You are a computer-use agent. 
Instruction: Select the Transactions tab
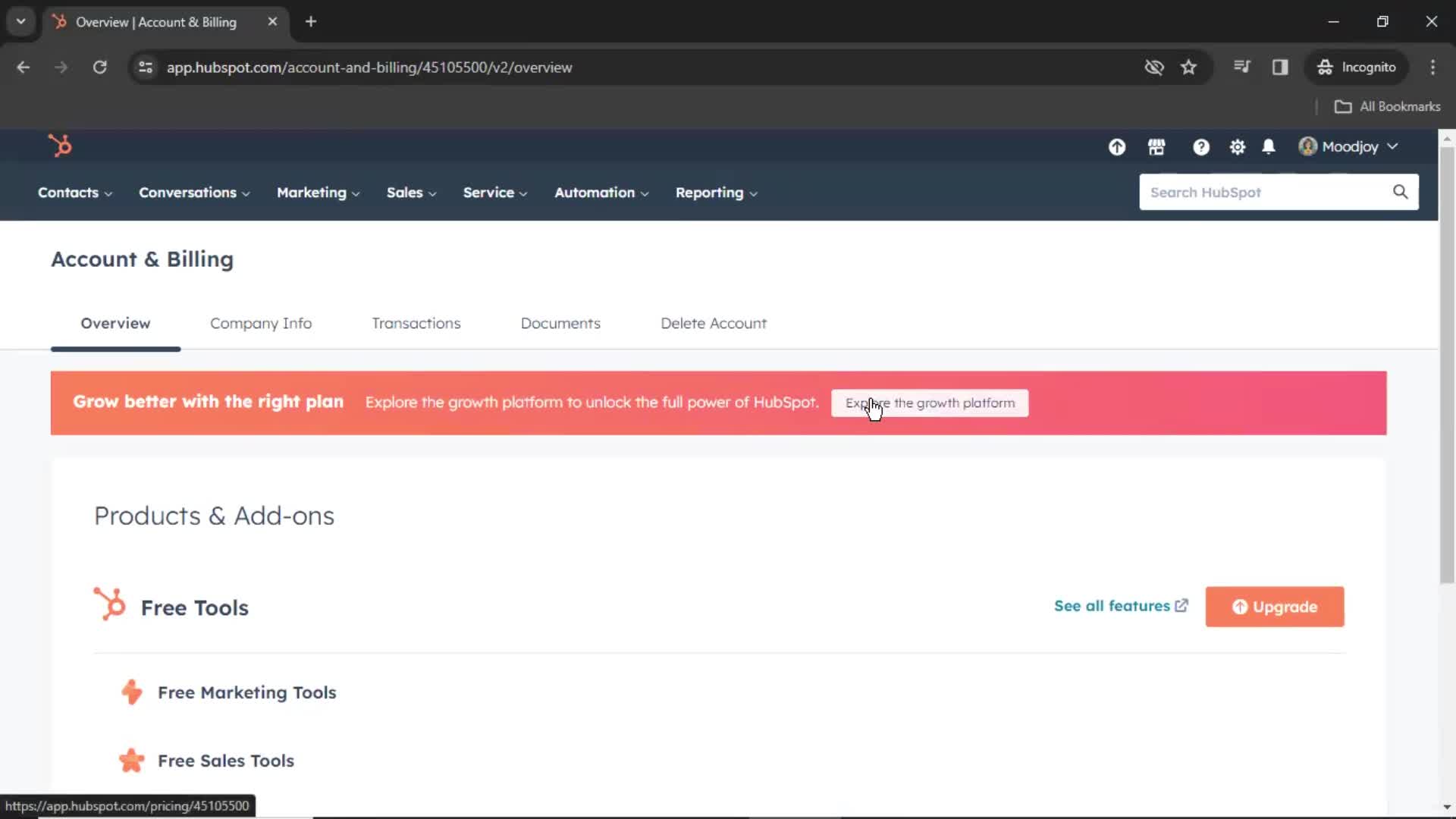(x=416, y=323)
